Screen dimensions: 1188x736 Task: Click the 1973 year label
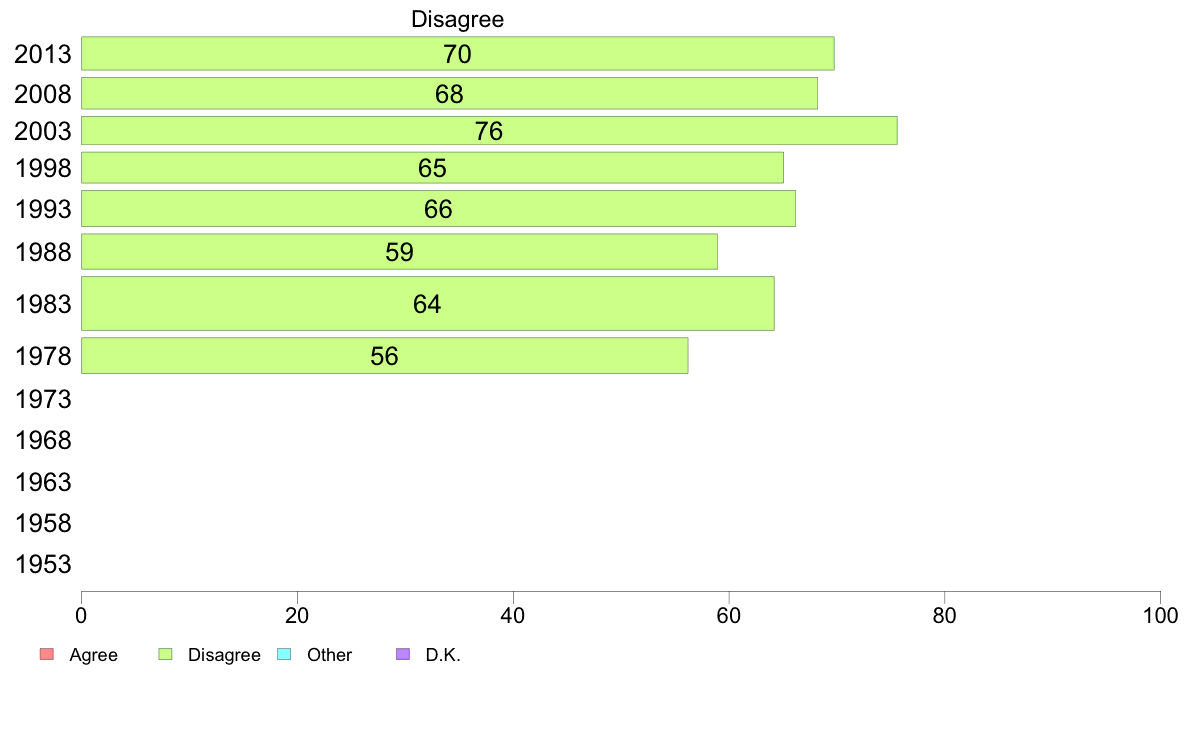tap(43, 399)
